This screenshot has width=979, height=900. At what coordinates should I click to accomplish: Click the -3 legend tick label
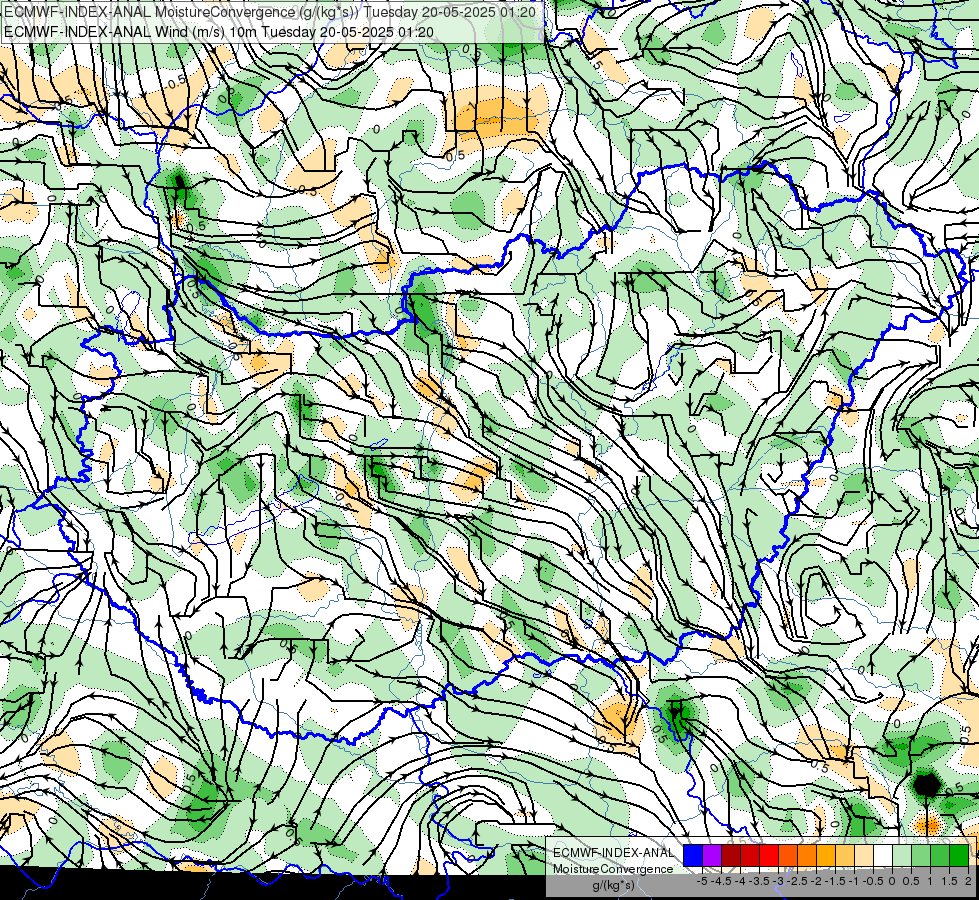tap(778, 881)
